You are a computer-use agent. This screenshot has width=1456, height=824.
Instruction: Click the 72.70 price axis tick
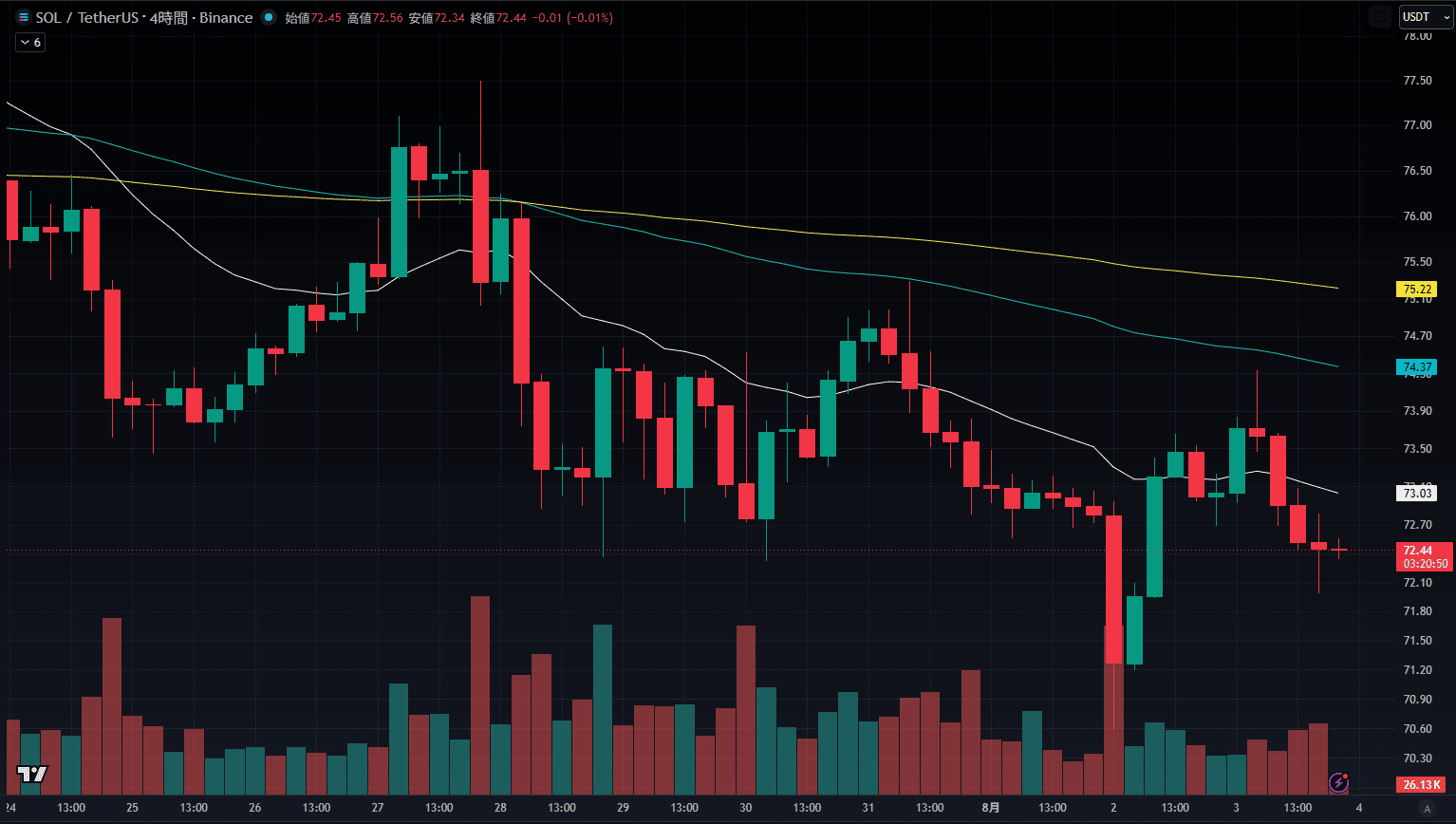[x=1417, y=525]
